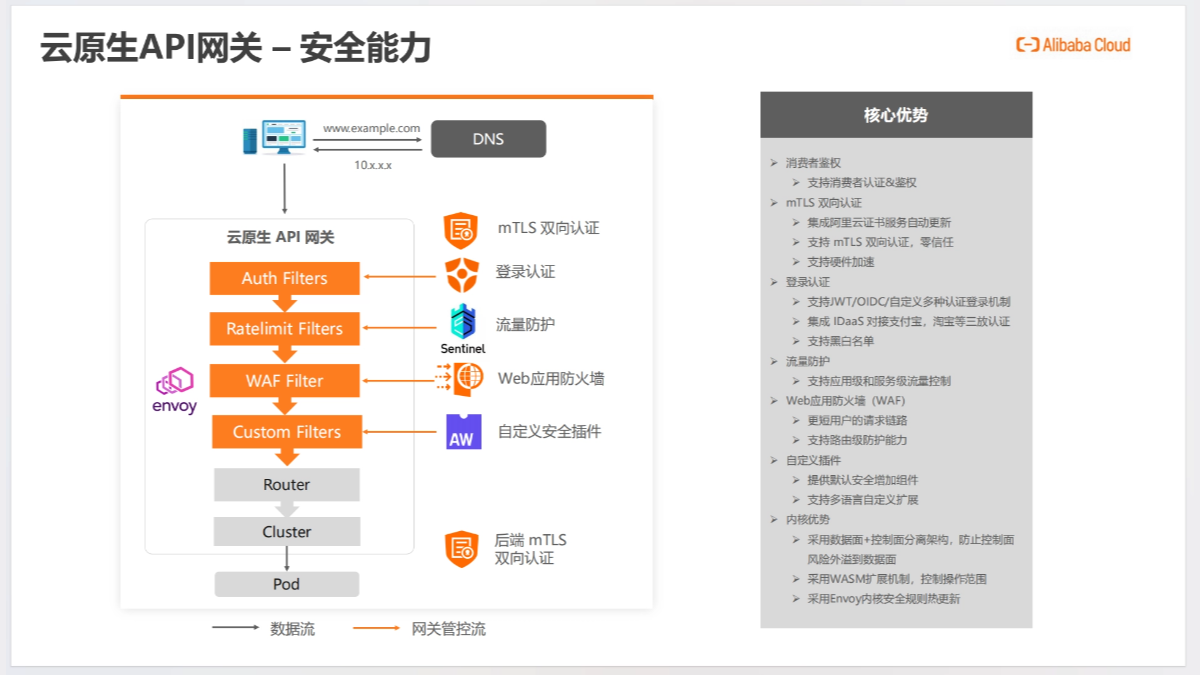Click the Sentinel logo icon

point(463,329)
